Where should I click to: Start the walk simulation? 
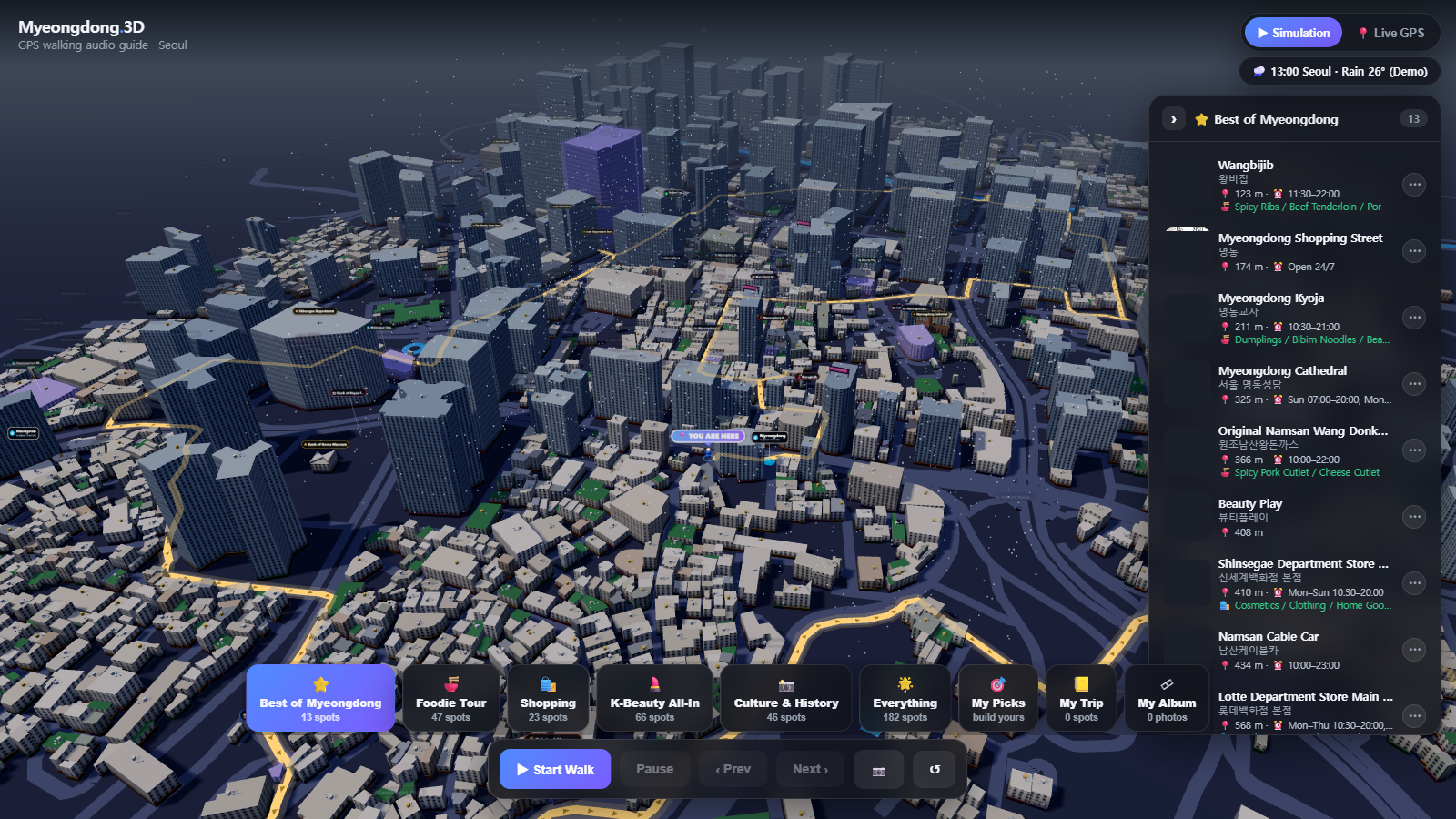[x=555, y=770]
